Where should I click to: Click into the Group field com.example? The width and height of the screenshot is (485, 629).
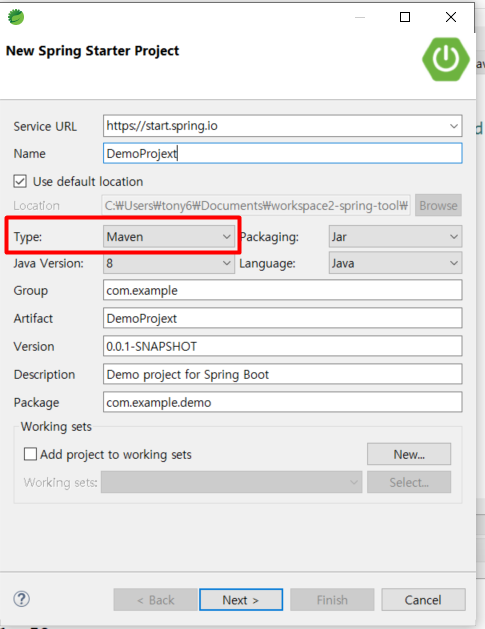[x=282, y=290]
